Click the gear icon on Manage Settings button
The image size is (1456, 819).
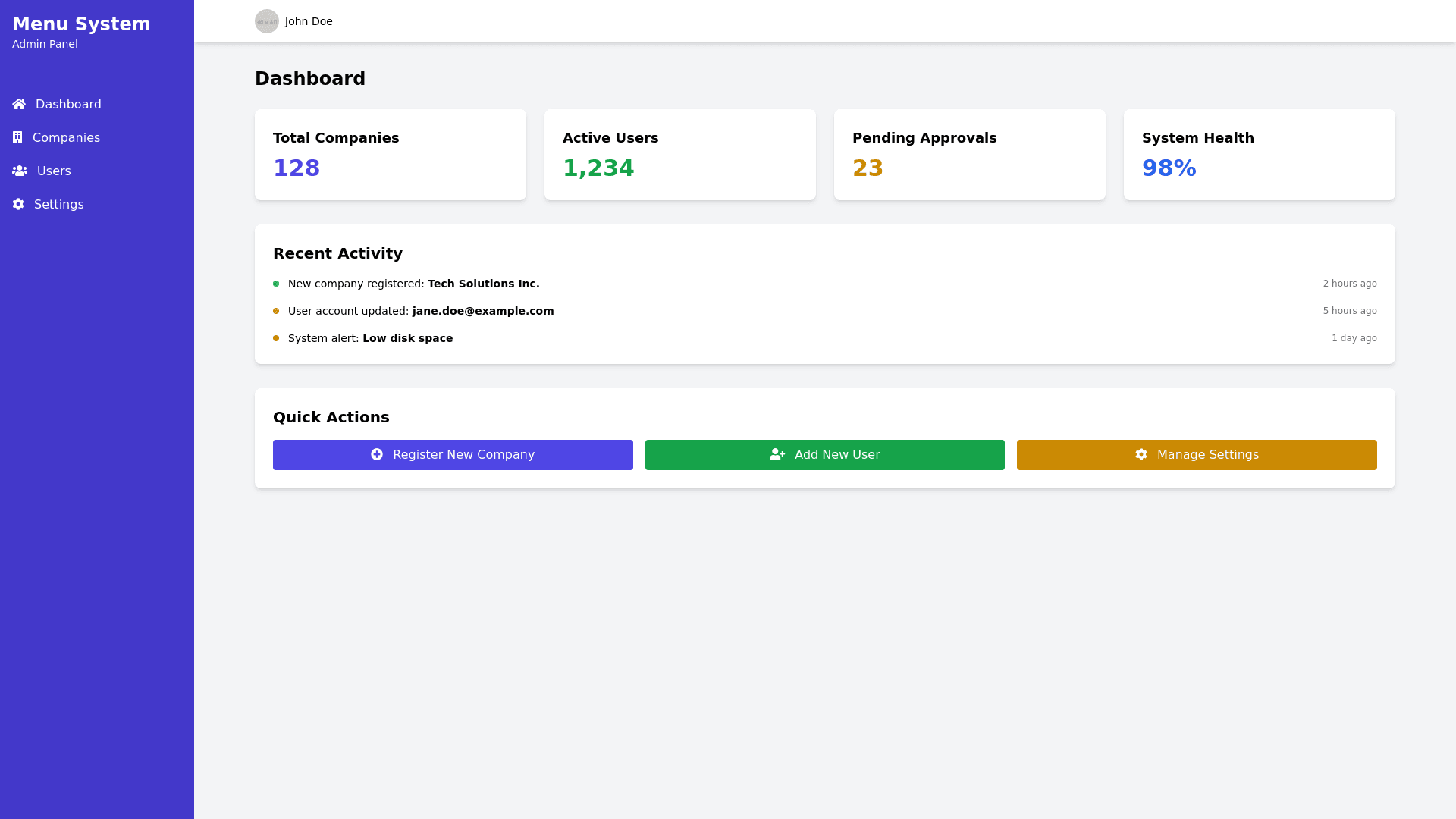click(1141, 454)
